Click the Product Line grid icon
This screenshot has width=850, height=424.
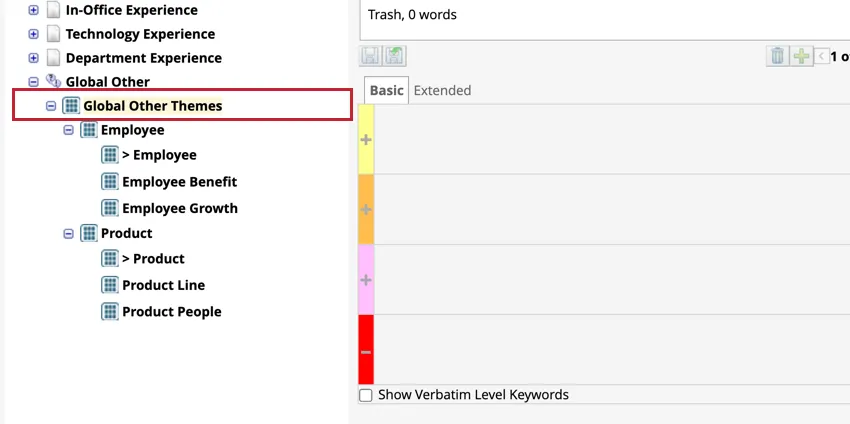[110, 285]
